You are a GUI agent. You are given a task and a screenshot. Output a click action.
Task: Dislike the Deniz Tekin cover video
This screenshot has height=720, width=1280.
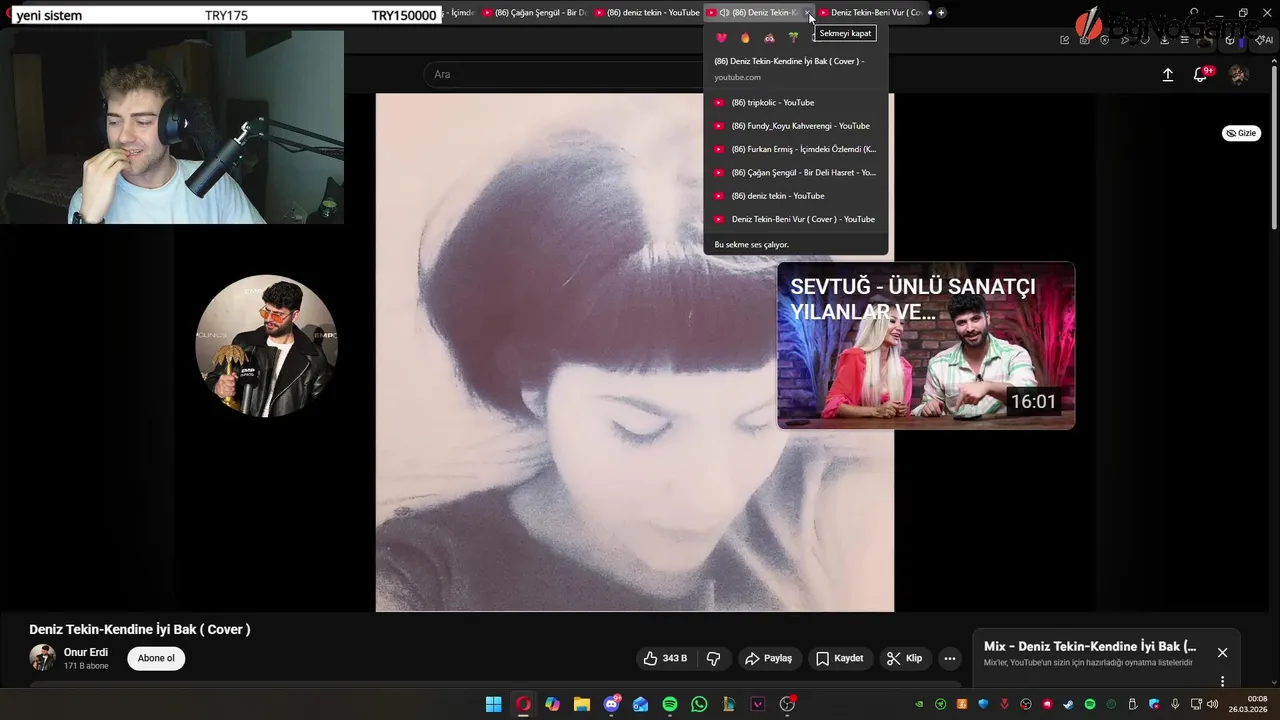(x=713, y=658)
